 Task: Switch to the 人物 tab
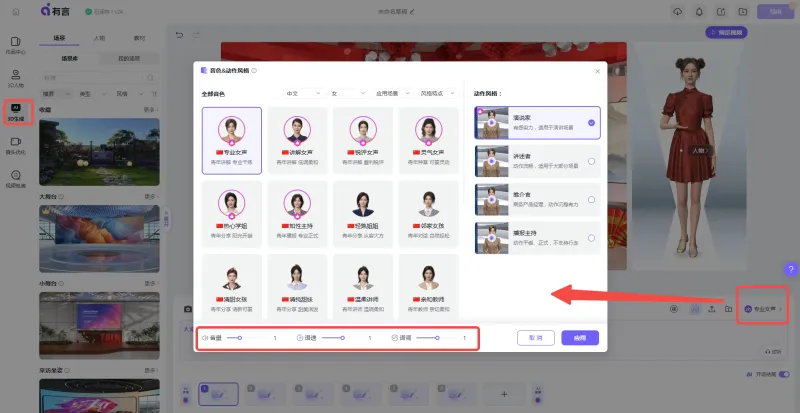[99, 38]
